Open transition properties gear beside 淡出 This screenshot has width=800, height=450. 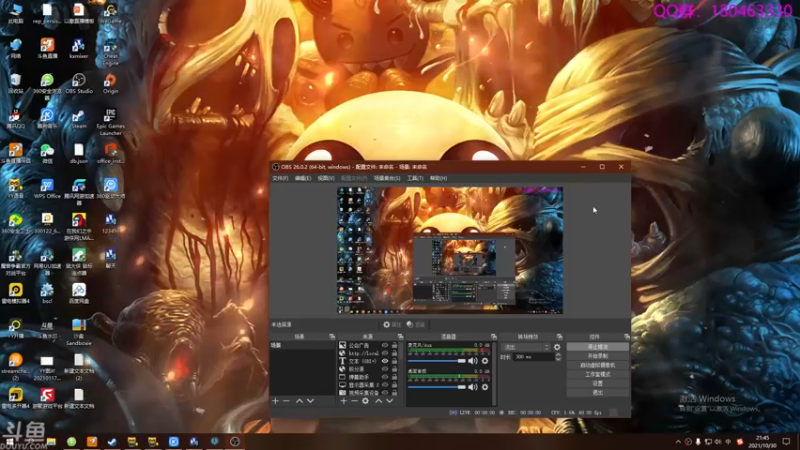click(557, 347)
